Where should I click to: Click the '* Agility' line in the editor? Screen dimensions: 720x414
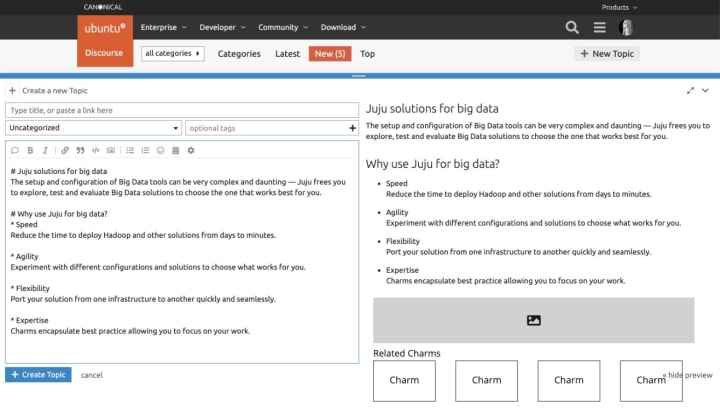click(x=24, y=257)
